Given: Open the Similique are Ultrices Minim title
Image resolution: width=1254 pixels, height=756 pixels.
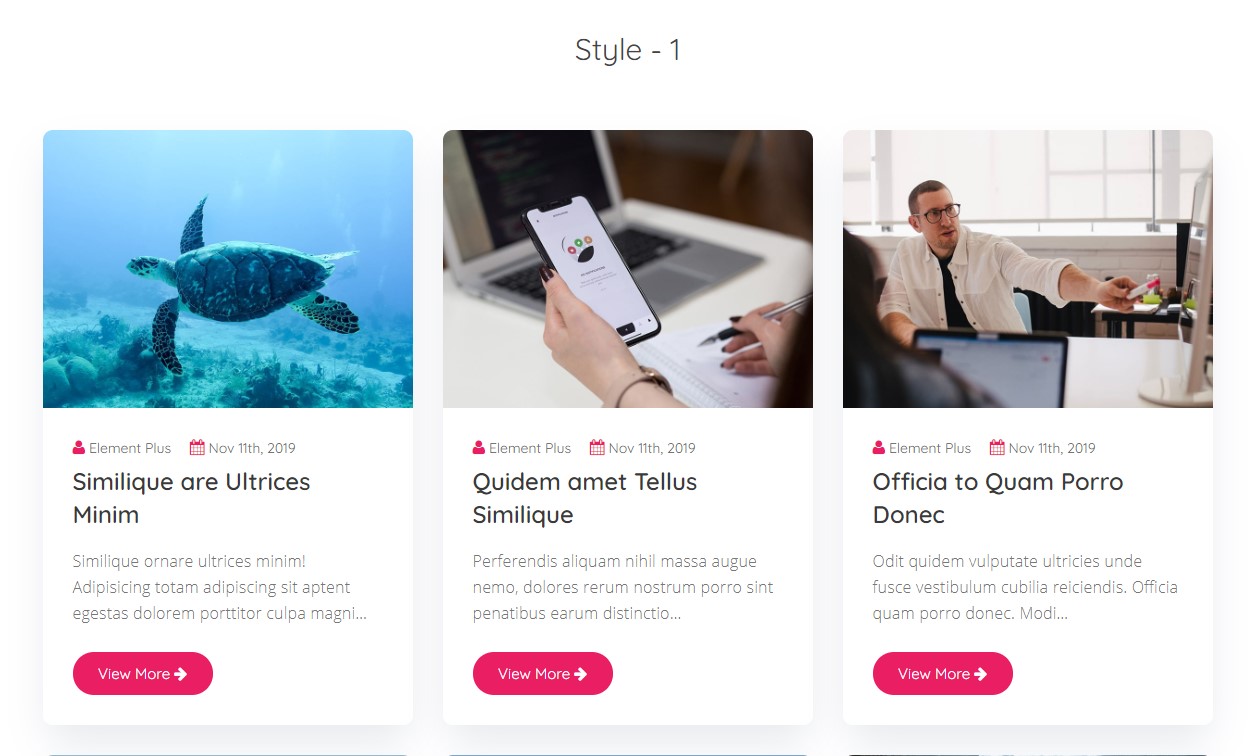Looking at the screenshot, I should (191, 498).
